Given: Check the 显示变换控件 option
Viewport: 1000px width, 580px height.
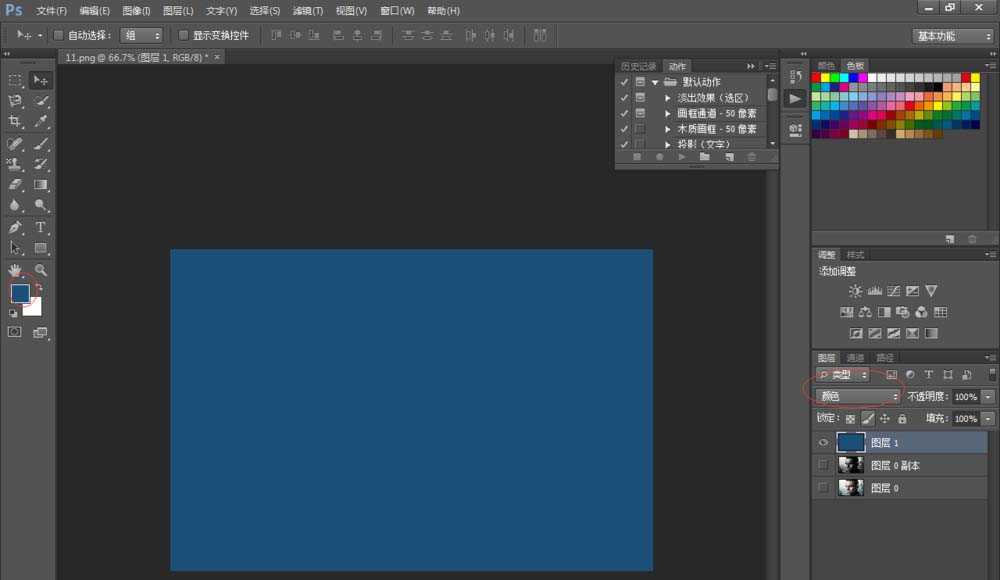Looking at the screenshot, I should 183,35.
